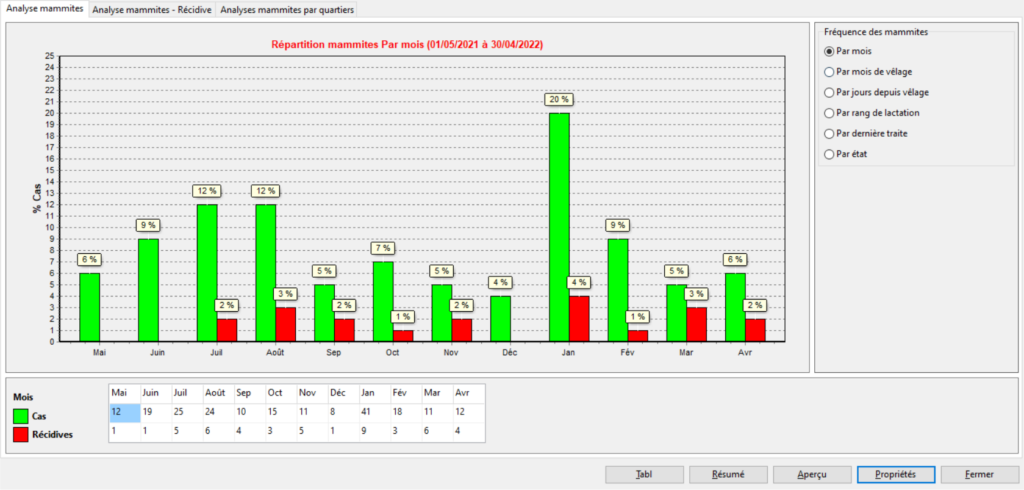1024x490 pixels.
Task: Select the 'Par mois' radio button
Action: (828, 51)
